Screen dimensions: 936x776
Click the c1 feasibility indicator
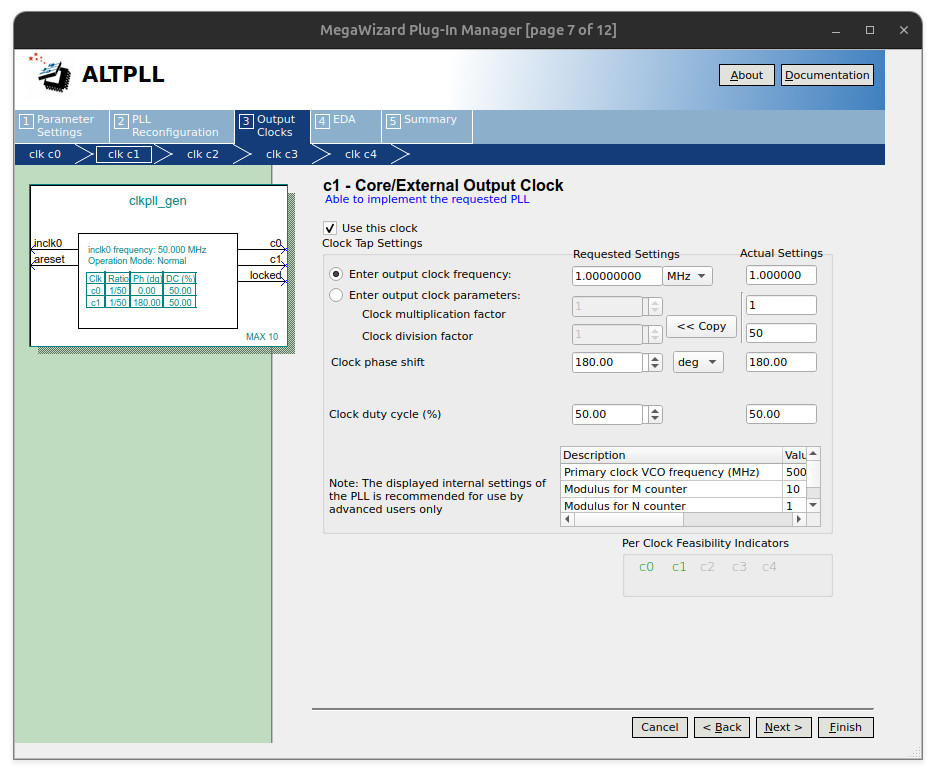click(x=679, y=567)
